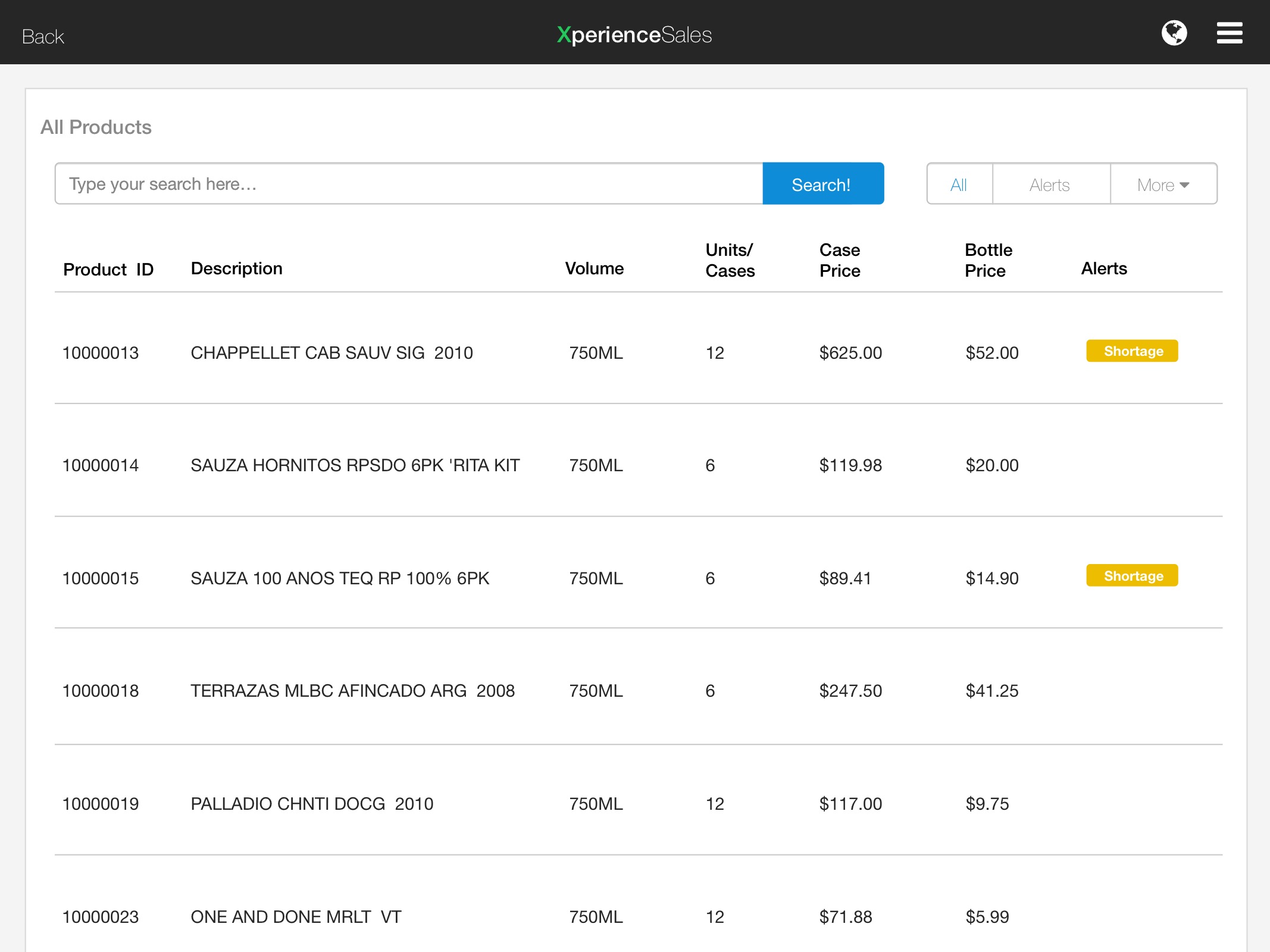Click case price $89.41
Viewport: 1270px width, 952px height.
pos(845,578)
